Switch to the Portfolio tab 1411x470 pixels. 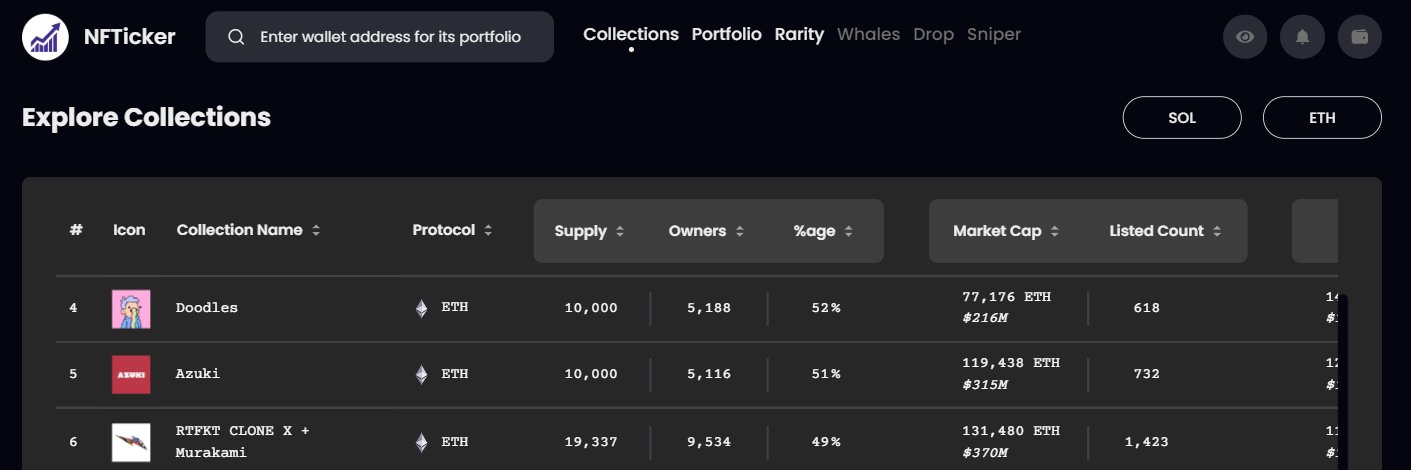727,35
